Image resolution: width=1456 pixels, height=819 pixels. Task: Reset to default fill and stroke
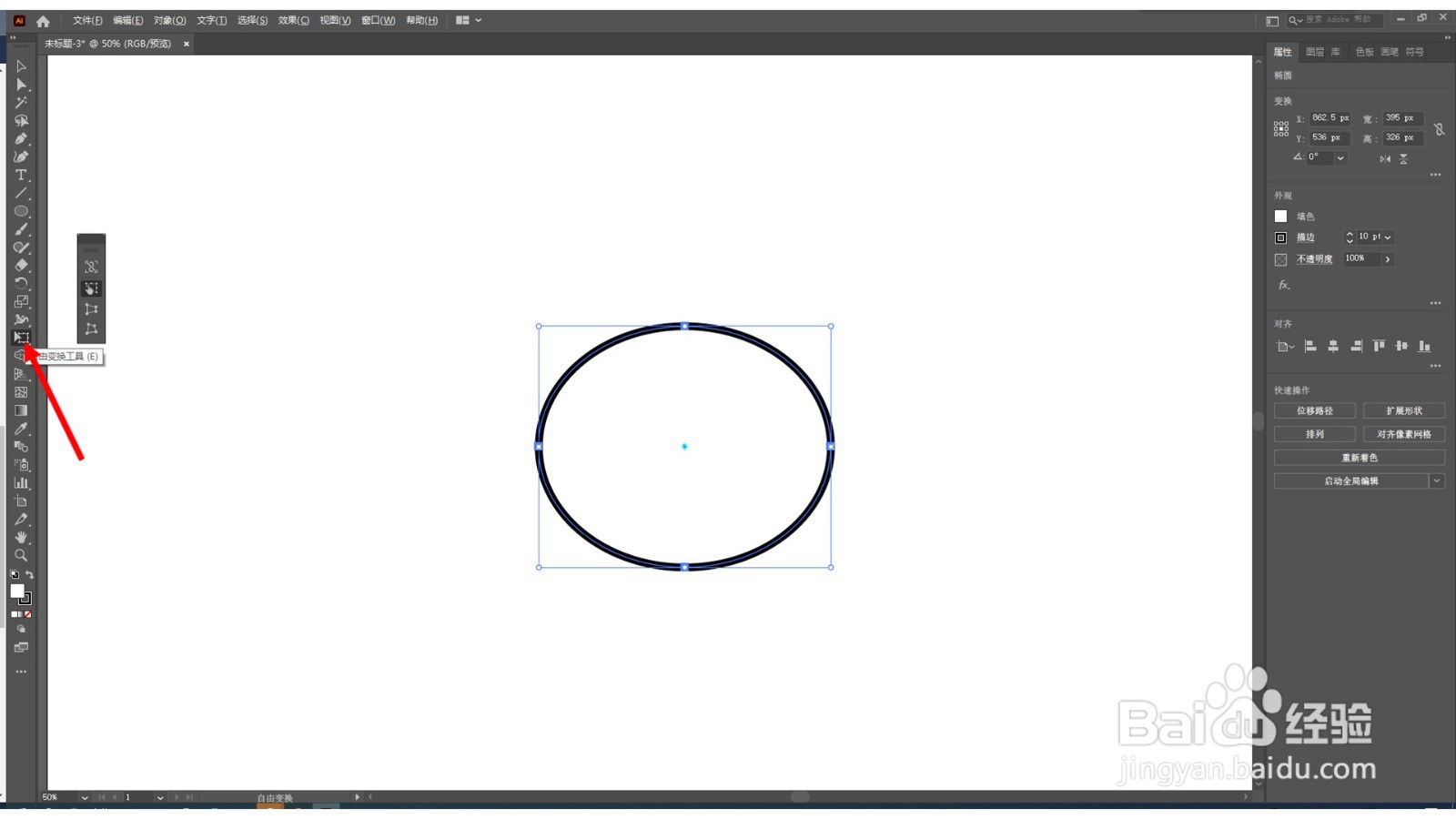tap(15, 575)
